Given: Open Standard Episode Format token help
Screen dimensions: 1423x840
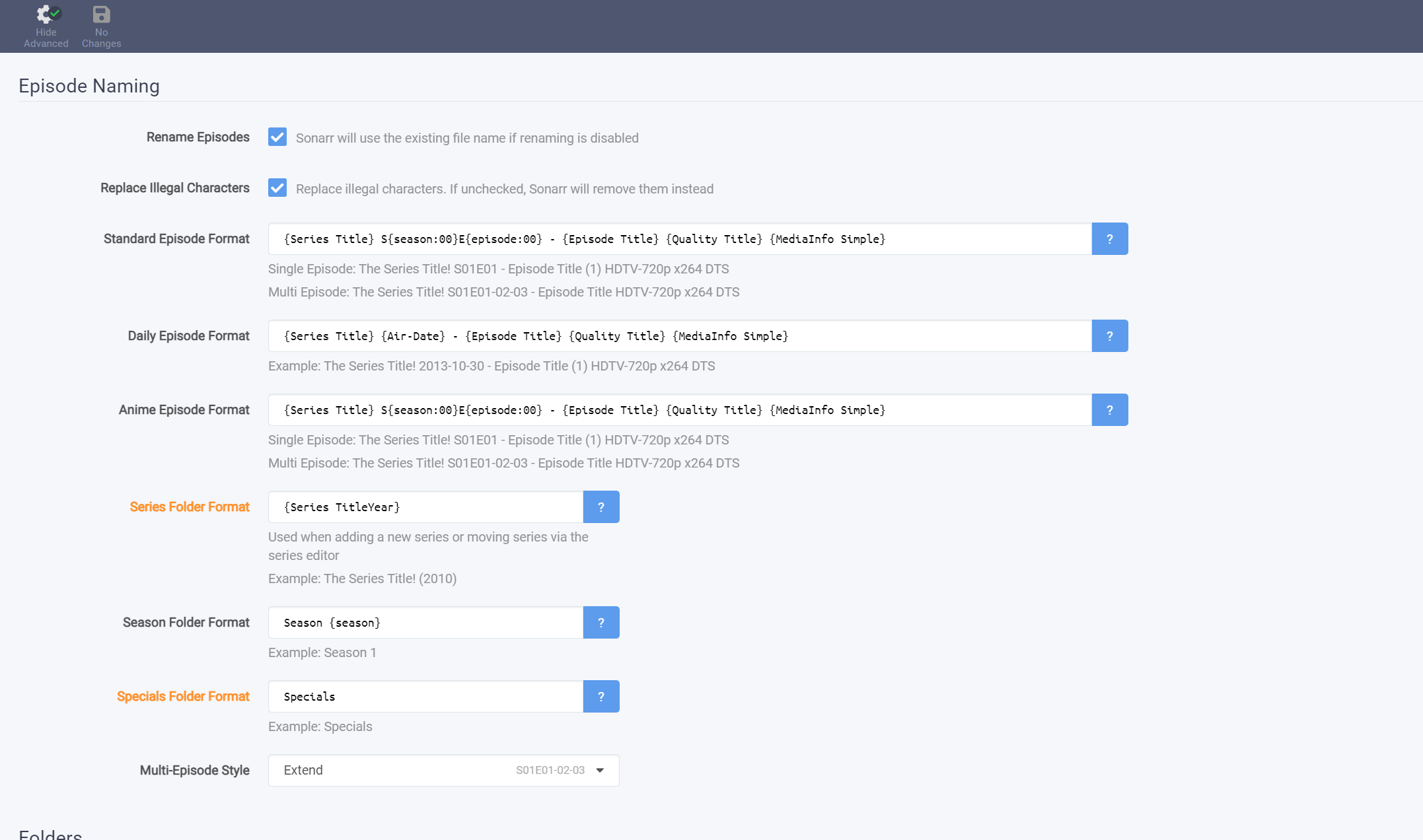Looking at the screenshot, I should point(1109,238).
